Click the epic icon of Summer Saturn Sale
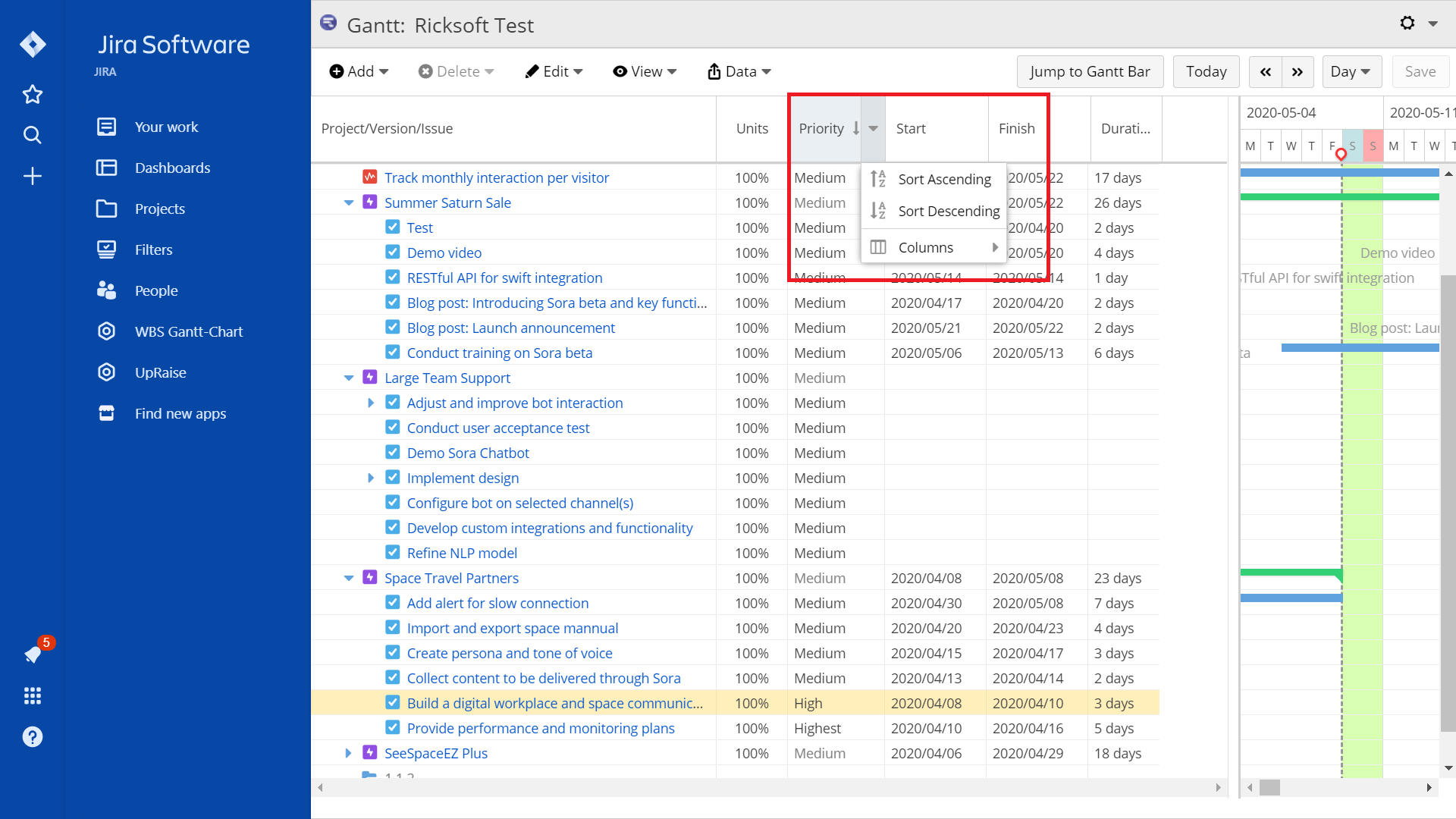This screenshot has height=819, width=1456. pyautogui.click(x=370, y=202)
